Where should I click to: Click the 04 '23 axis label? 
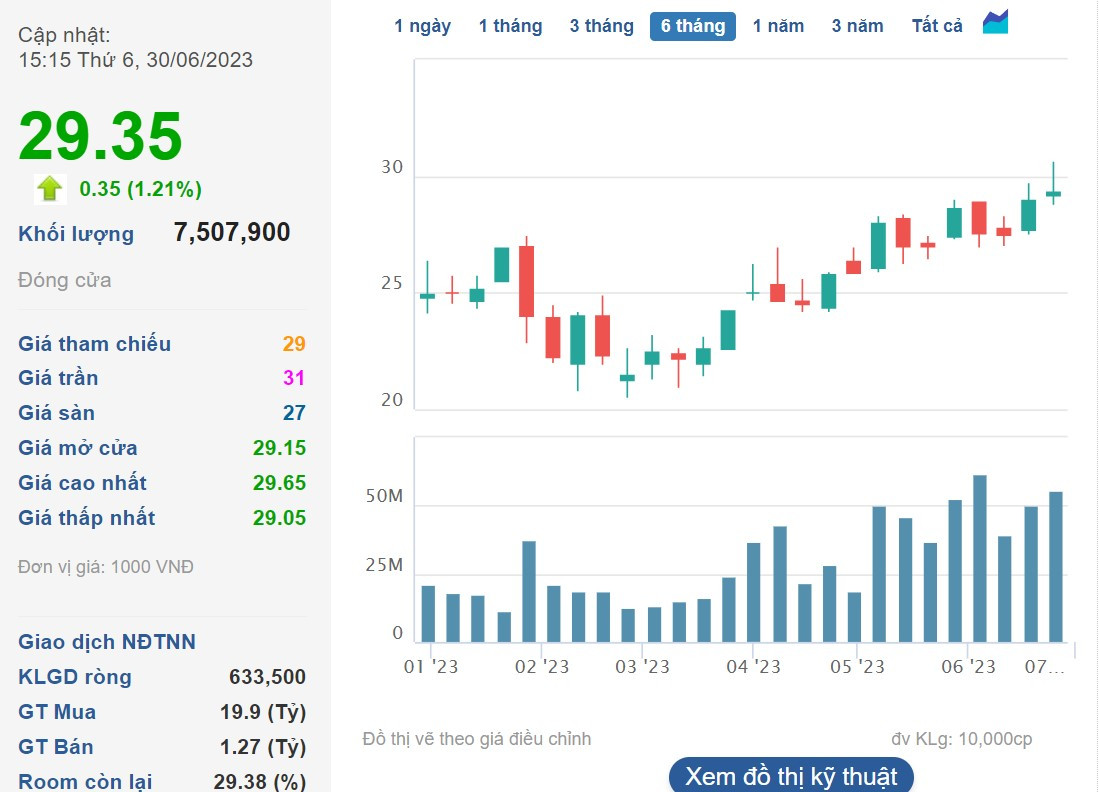coord(753,667)
